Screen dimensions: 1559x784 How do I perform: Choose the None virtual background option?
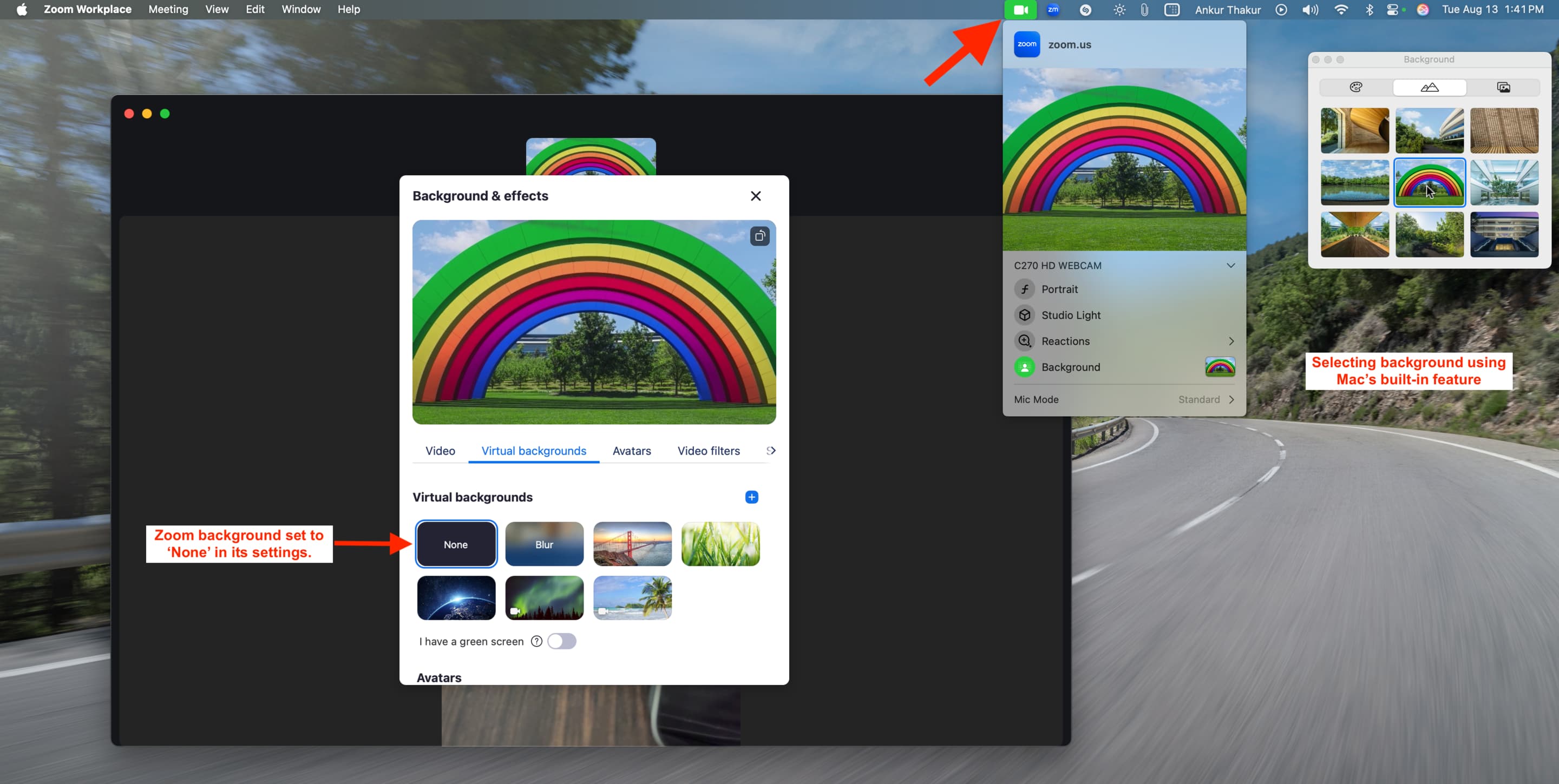point(456,544)
